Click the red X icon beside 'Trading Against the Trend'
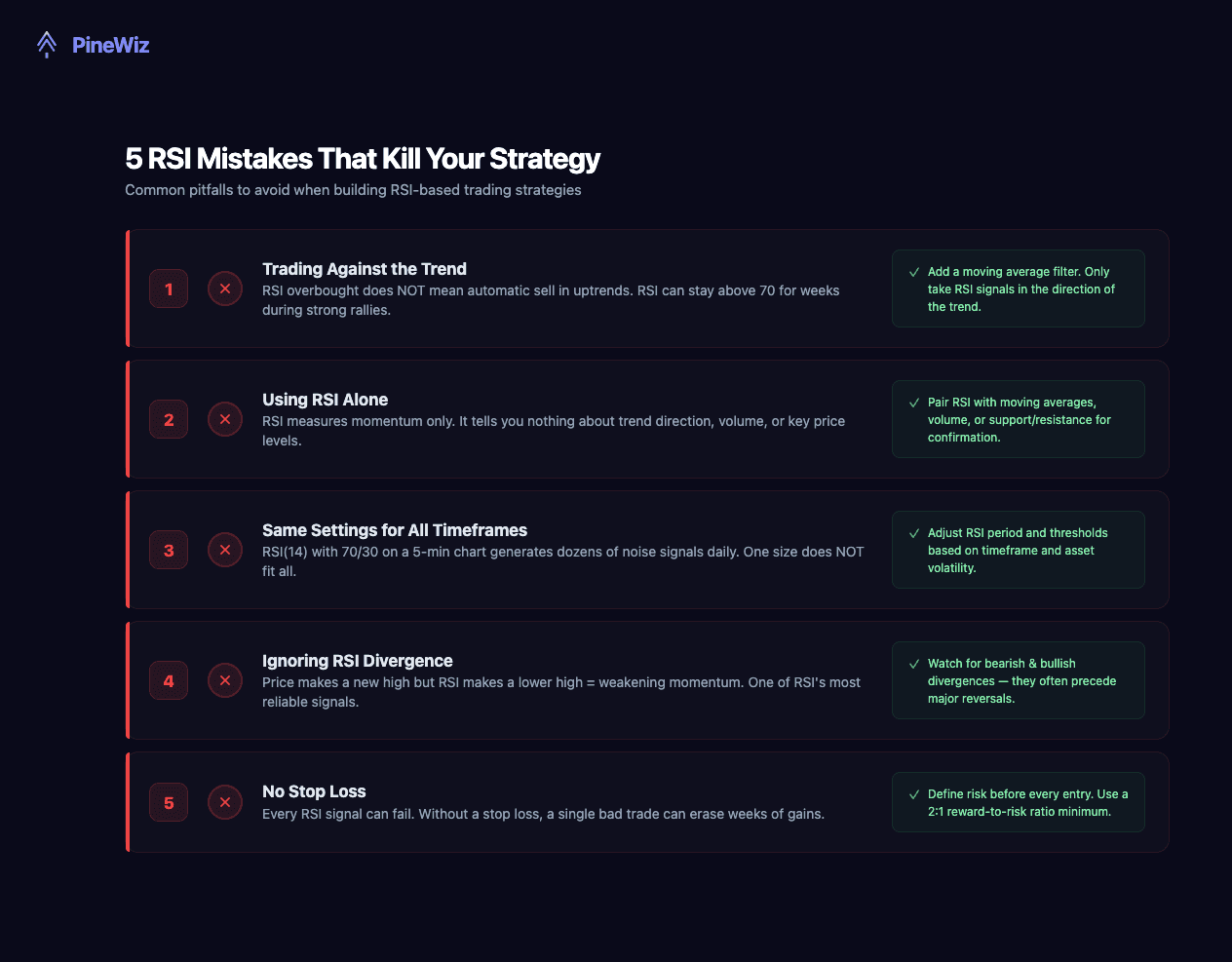Screen dimensions: 1232x962 [x=225, y=289]
